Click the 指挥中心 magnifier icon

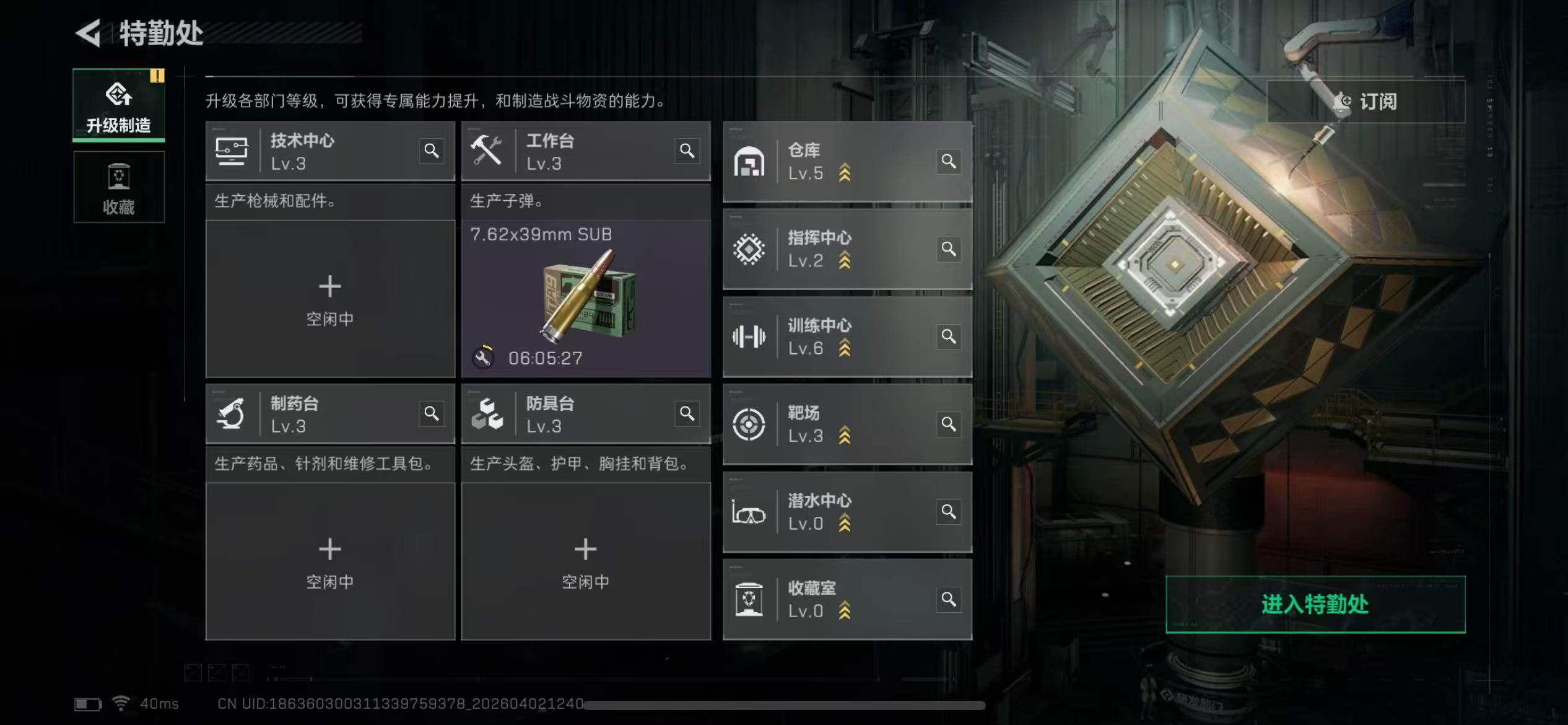[949, 249]
